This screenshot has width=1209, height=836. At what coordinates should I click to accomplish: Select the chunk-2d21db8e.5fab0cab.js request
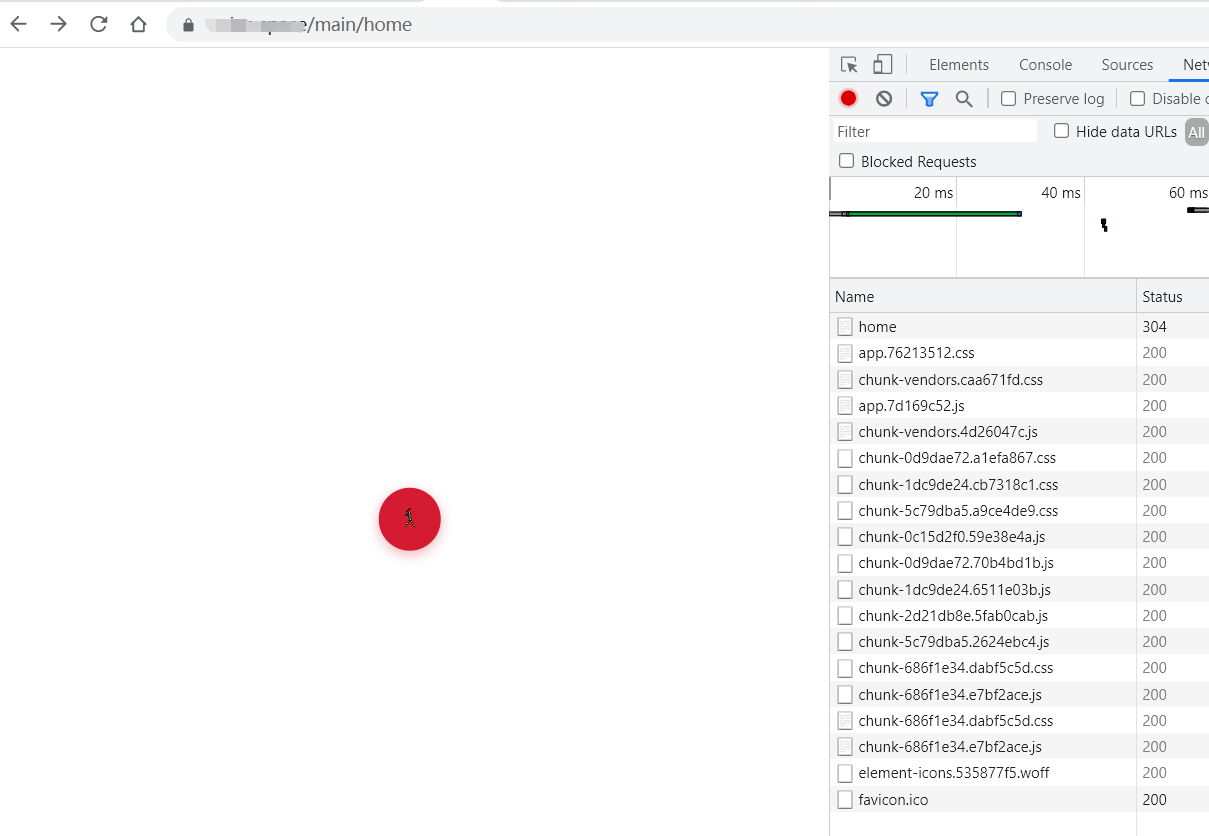coord(1019,616)
